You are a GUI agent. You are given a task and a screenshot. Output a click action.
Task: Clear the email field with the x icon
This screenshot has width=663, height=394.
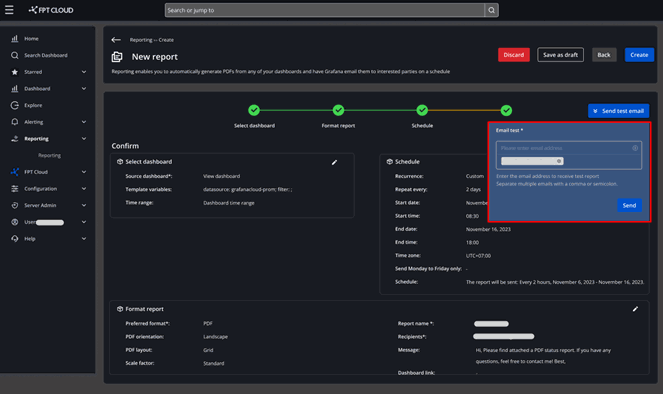point(635,148)
